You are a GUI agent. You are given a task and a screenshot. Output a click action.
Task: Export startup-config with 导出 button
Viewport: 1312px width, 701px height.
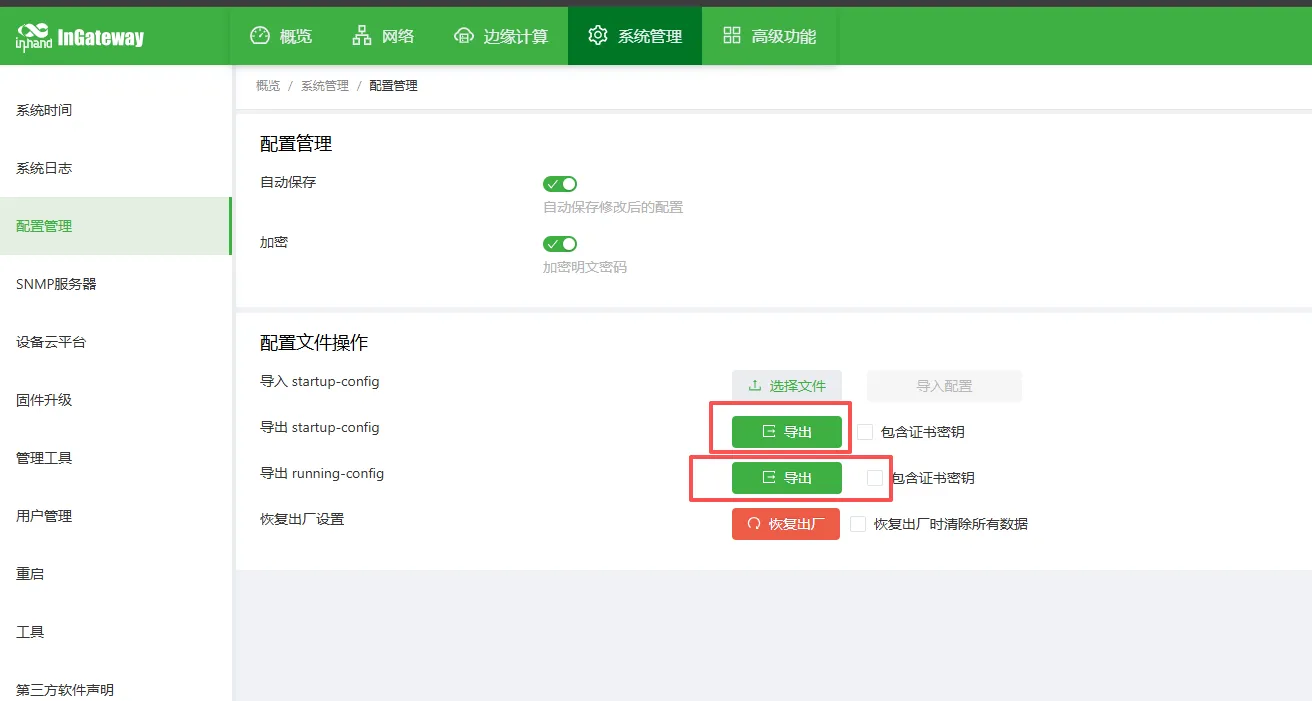787,432
